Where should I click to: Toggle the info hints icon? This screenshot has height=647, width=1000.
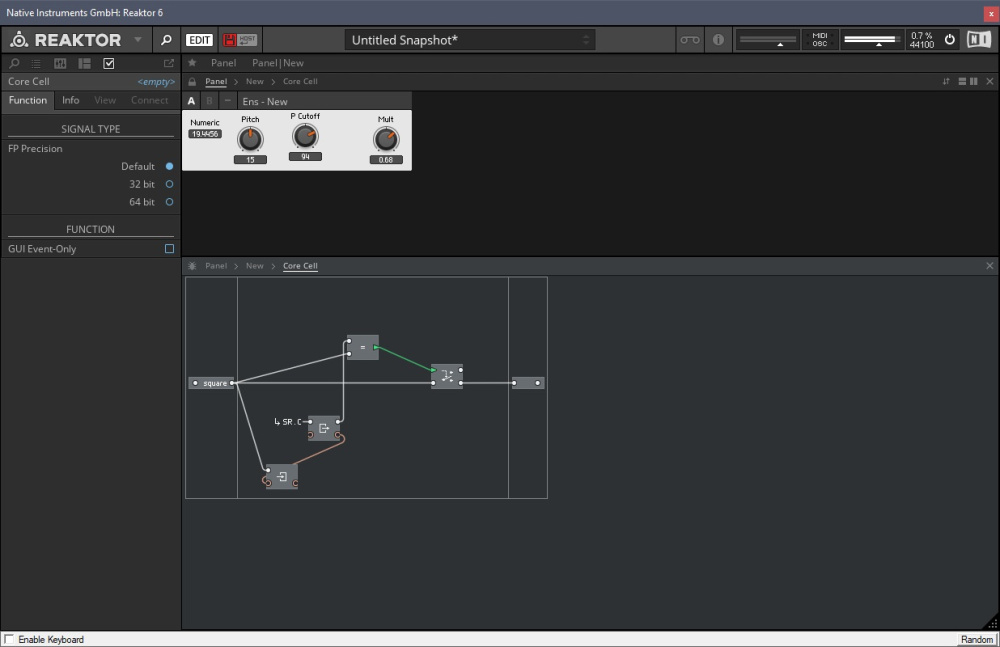[x=718, y=40]
